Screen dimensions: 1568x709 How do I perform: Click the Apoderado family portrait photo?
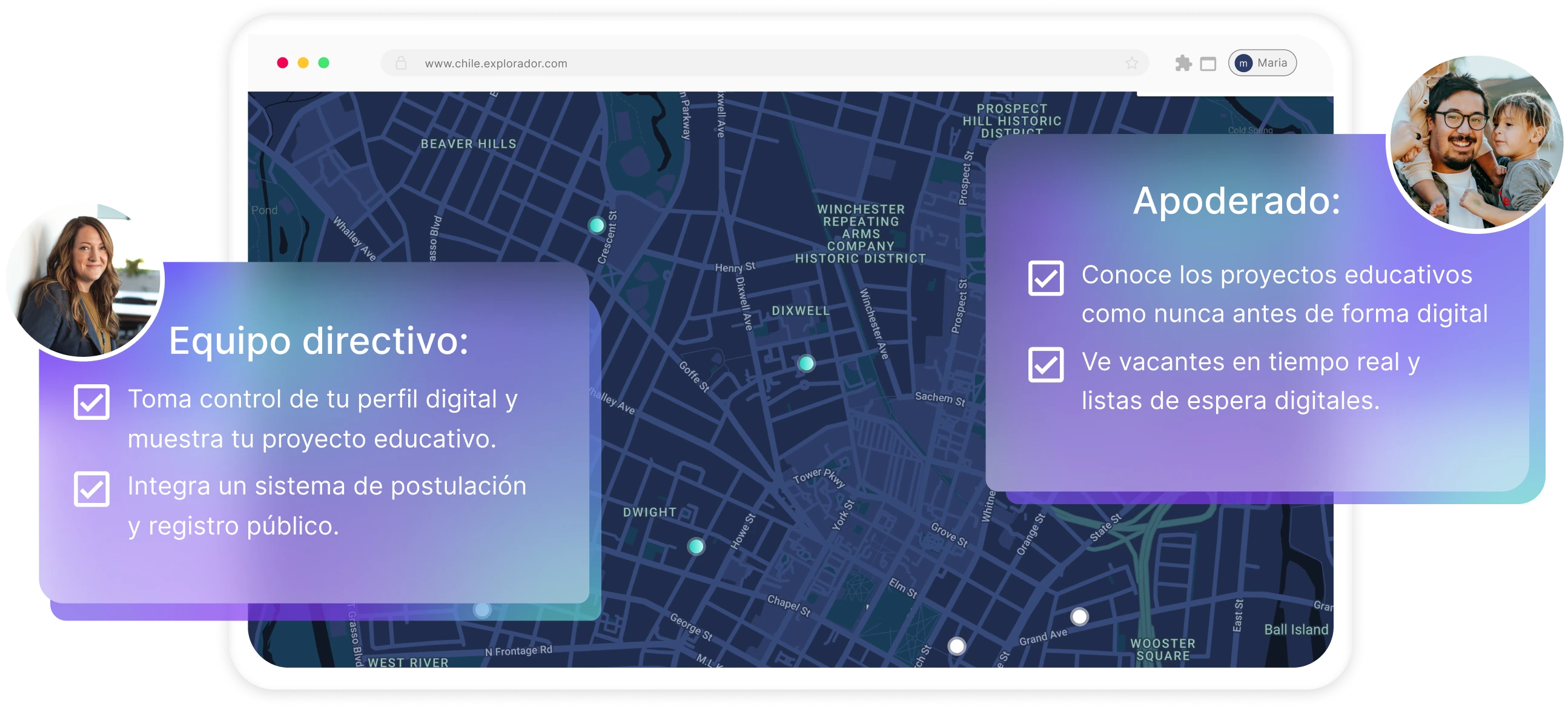coord(1475,144)
